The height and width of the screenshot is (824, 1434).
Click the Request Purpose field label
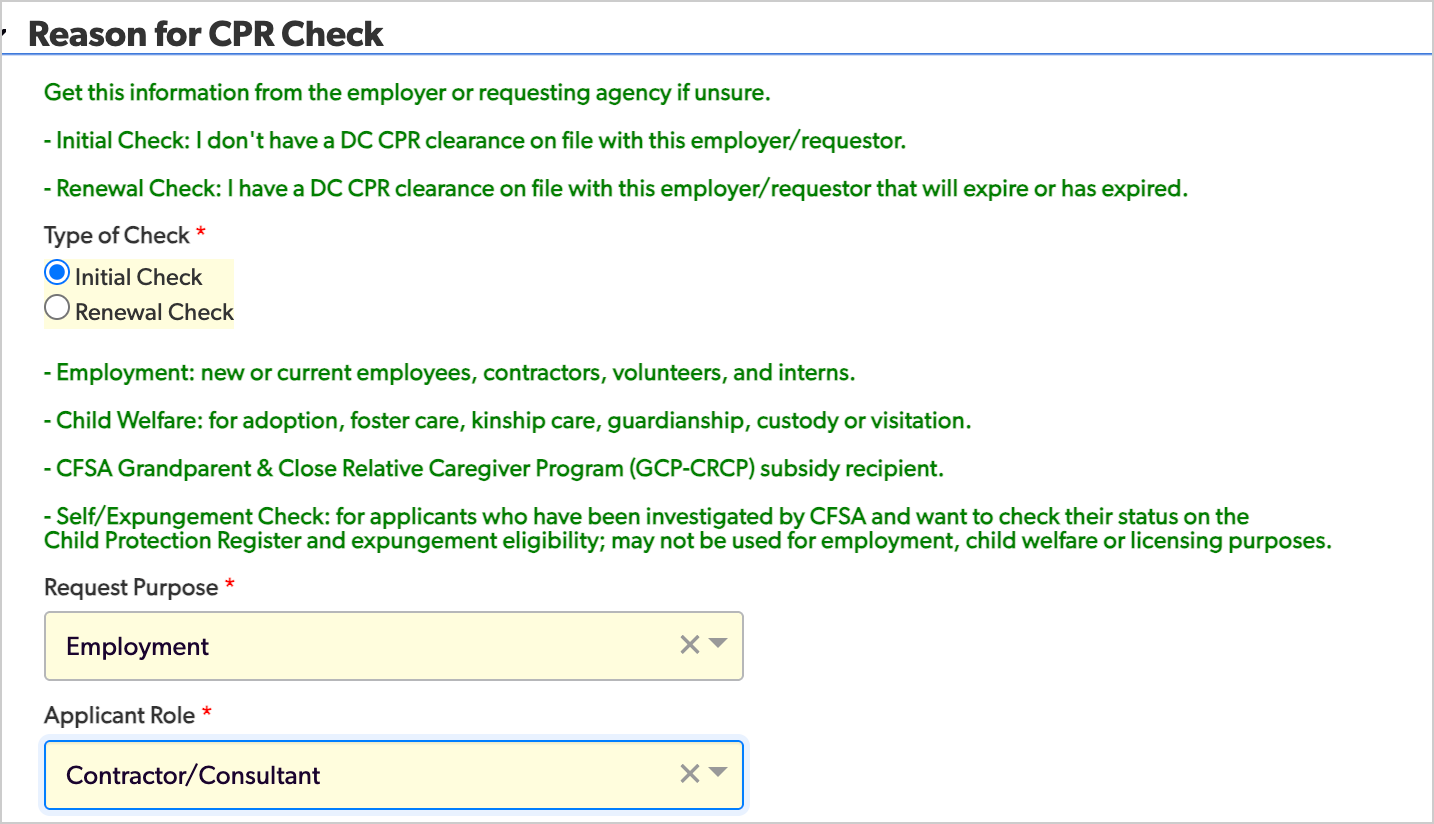(131, 587)
